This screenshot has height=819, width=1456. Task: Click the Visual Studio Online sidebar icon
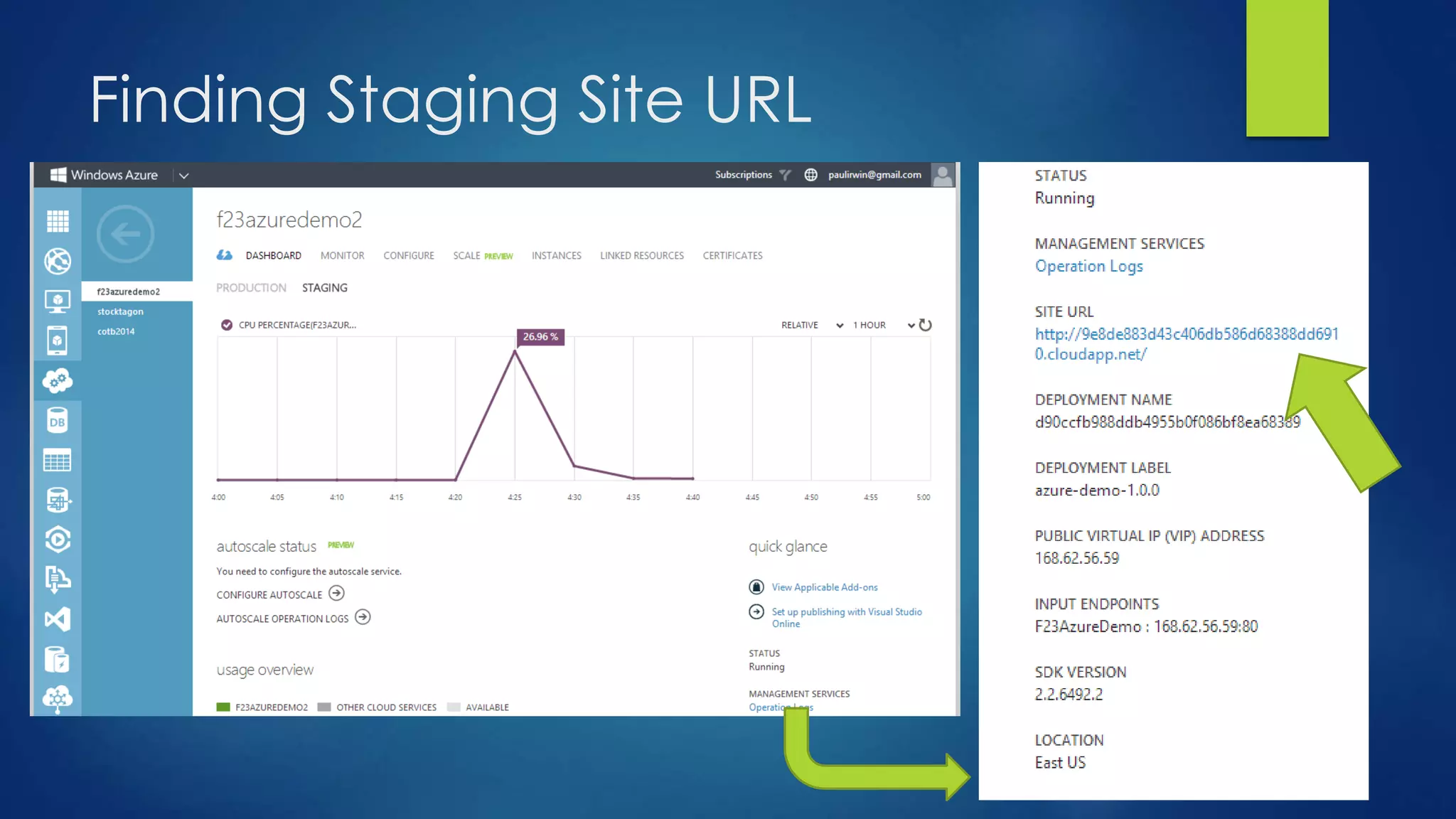58,619
